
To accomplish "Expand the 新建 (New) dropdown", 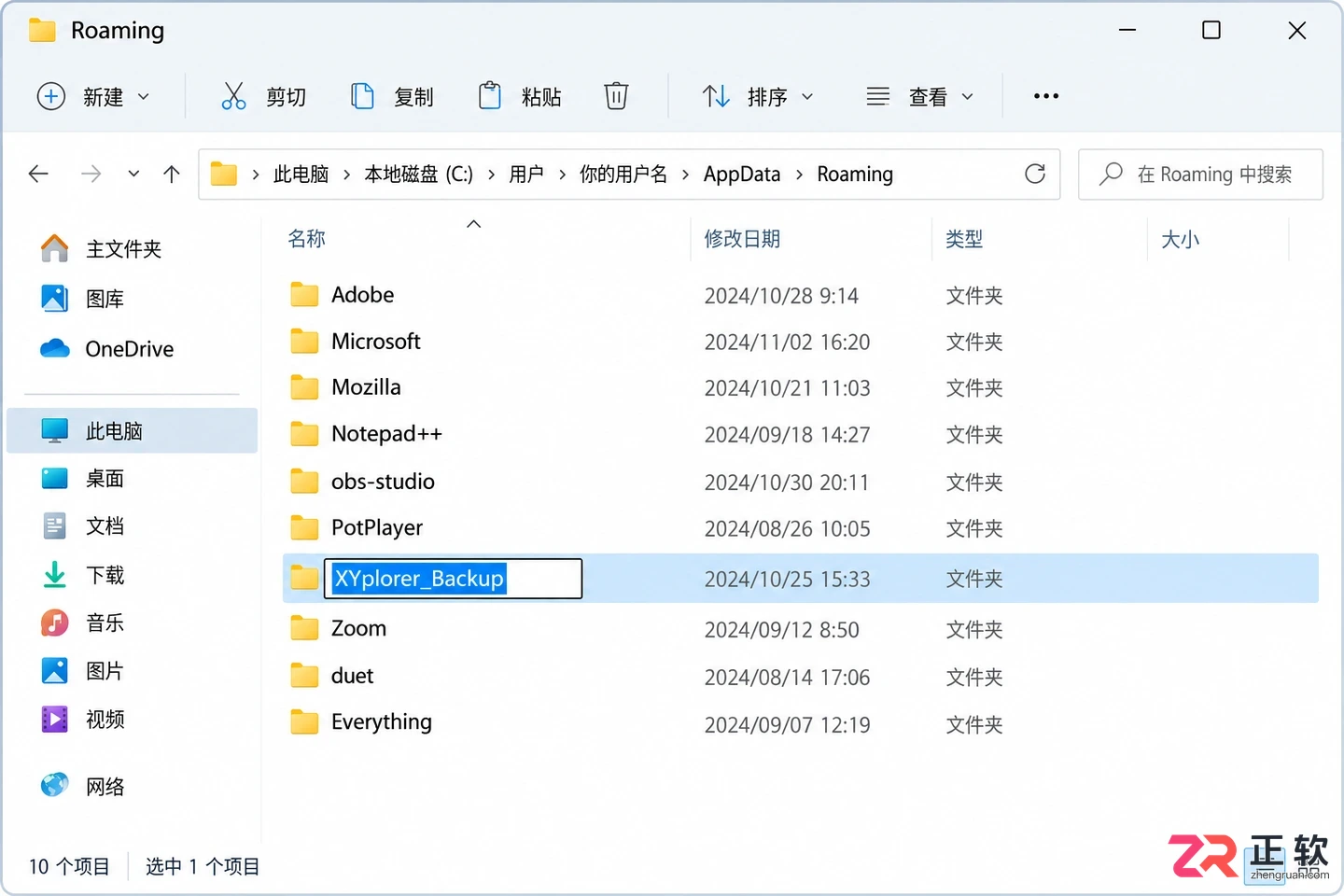I will [x=92, y=96].
